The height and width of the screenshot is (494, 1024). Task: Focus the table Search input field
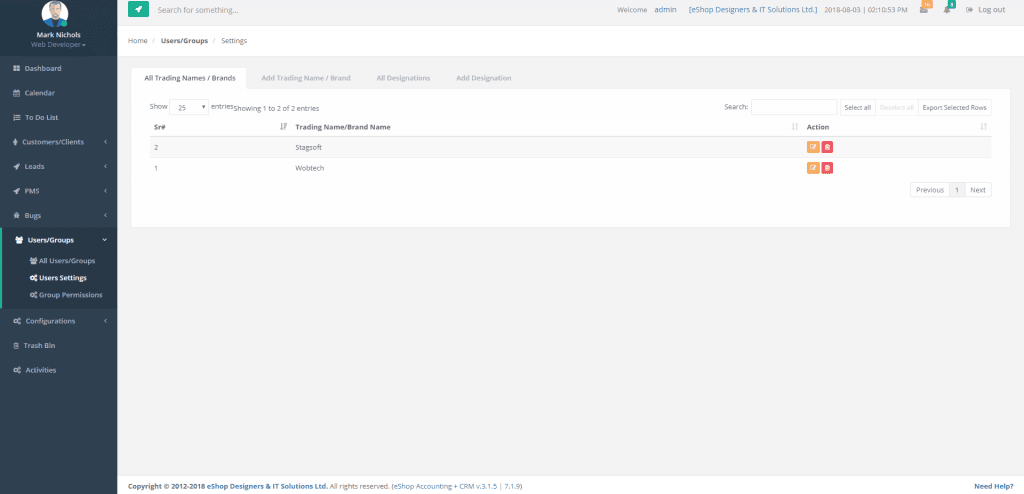[793, 107]
